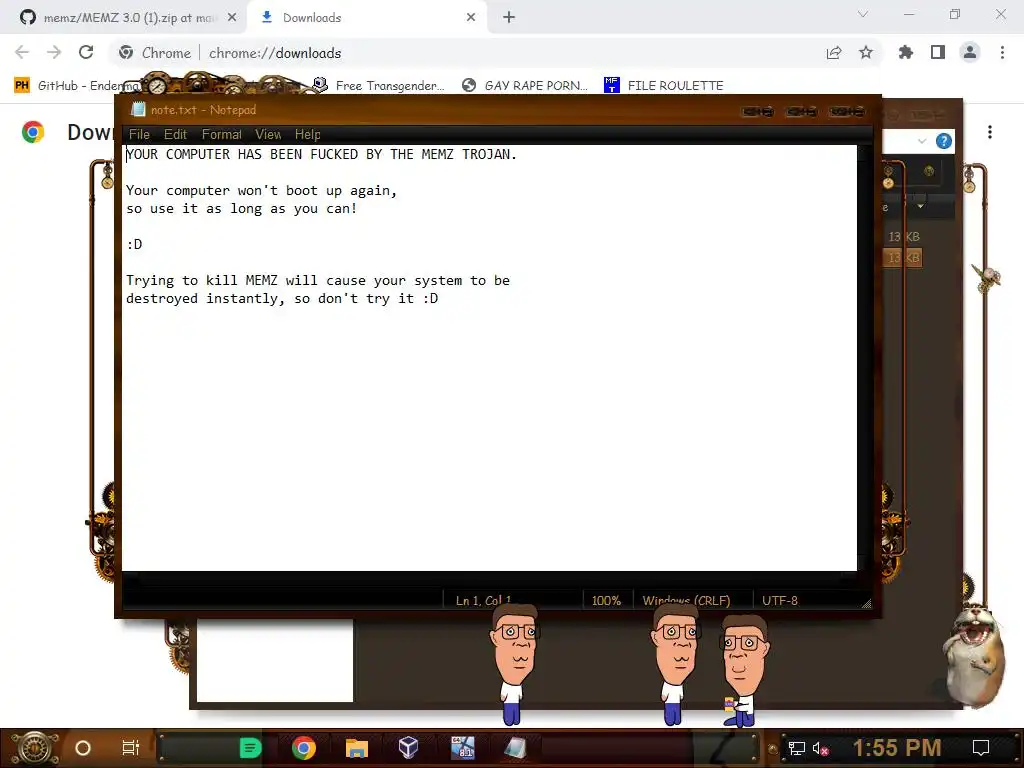1024x768 pixels.
Task: Open the green chat app on taskbar
Action: coord(250,748)
